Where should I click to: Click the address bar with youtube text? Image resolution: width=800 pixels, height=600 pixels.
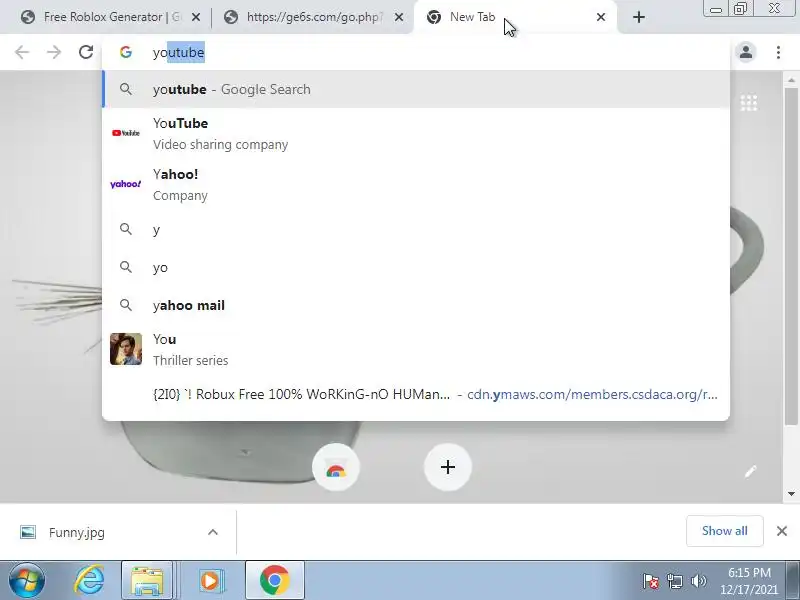[x=416, y=52]
